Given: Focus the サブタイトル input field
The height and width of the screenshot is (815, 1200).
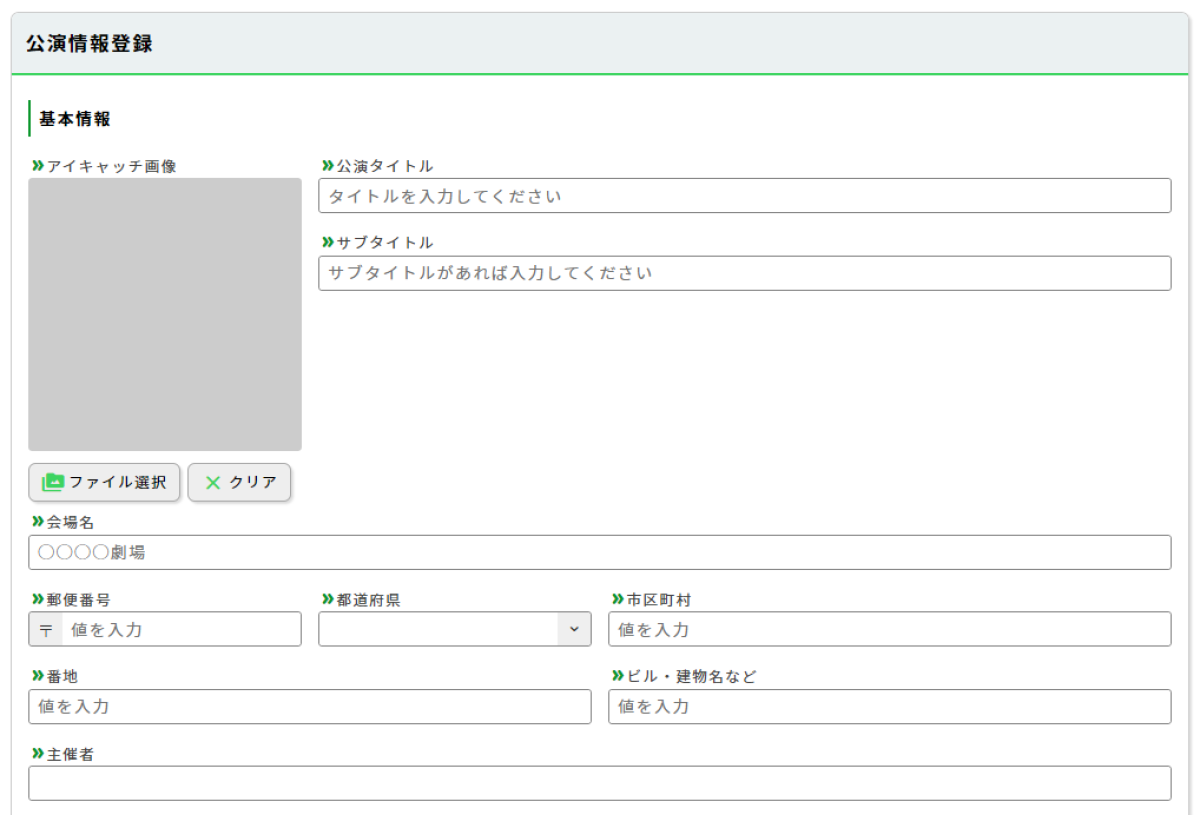Looking at the screenshot, I should click(x=744, y=273).
